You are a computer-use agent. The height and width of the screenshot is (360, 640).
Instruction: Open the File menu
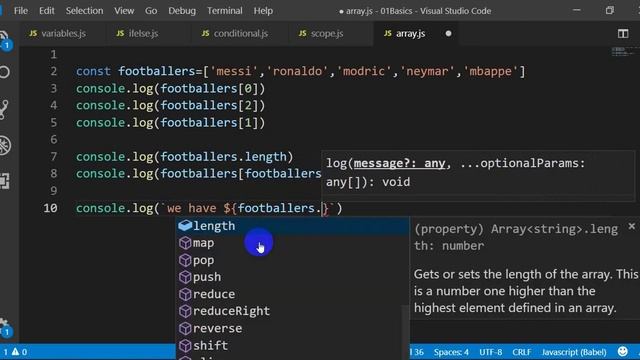pos(21,11)
